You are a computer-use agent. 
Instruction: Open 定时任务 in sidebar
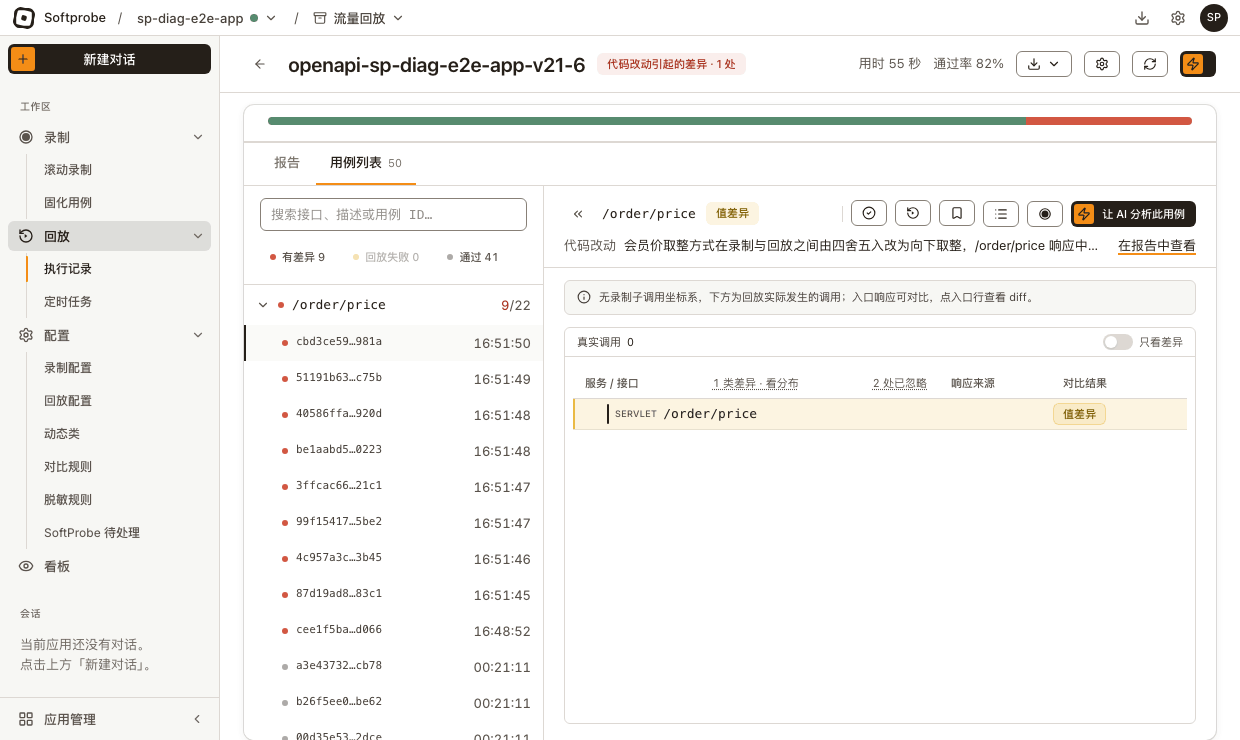click(x=68, y=301)
